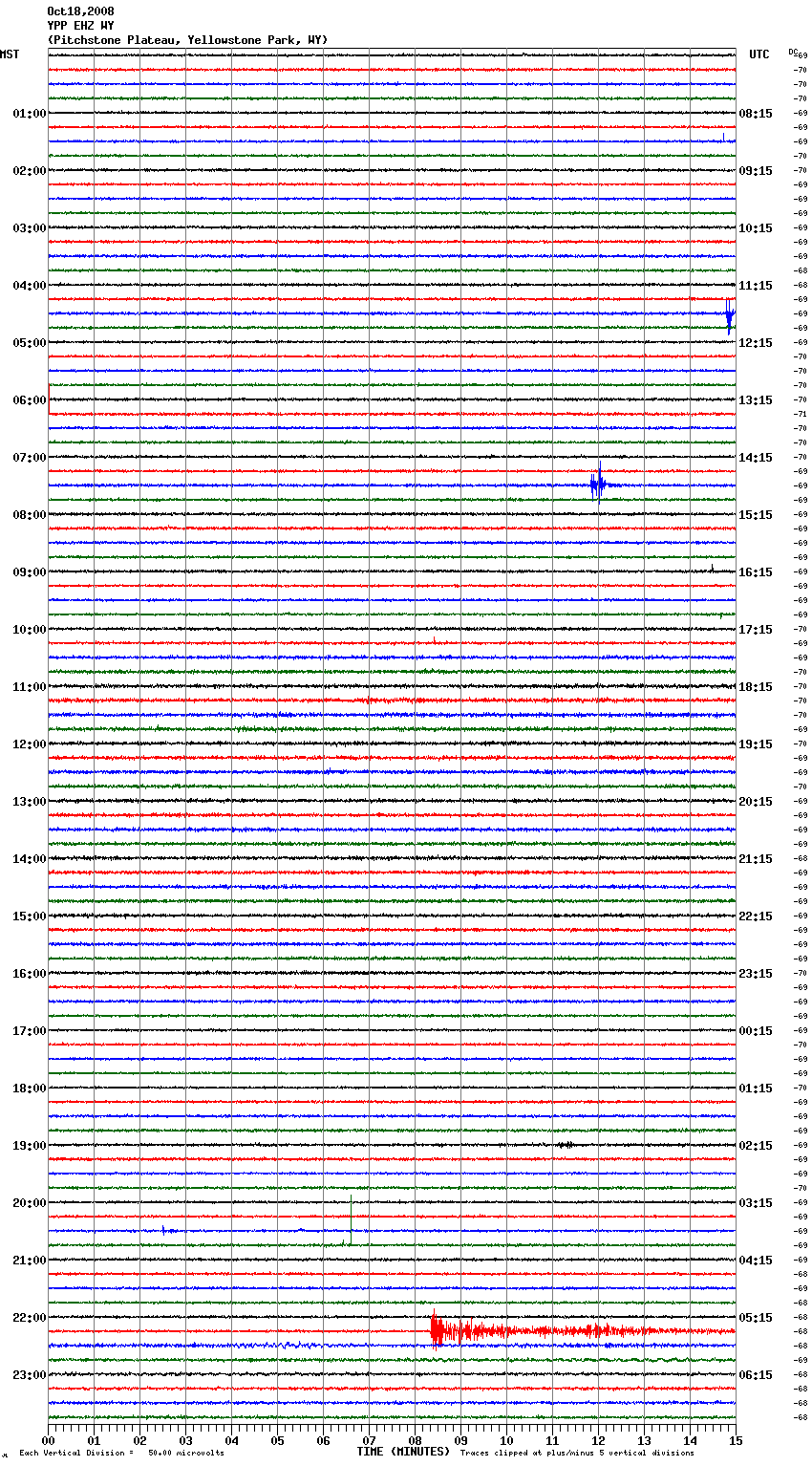
Task: Select the 09:00 MST time label
Action: click(x=30, y=572)
